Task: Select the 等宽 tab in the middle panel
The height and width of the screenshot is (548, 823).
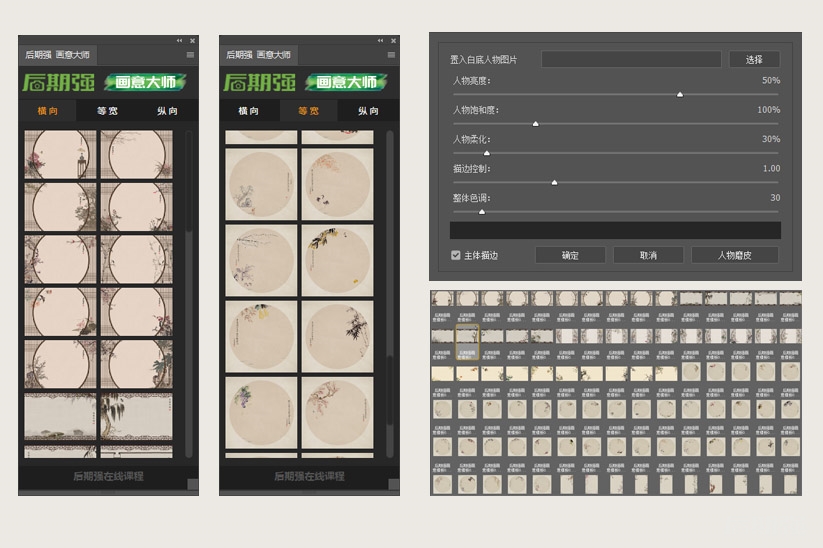Action: pos(309,111)
